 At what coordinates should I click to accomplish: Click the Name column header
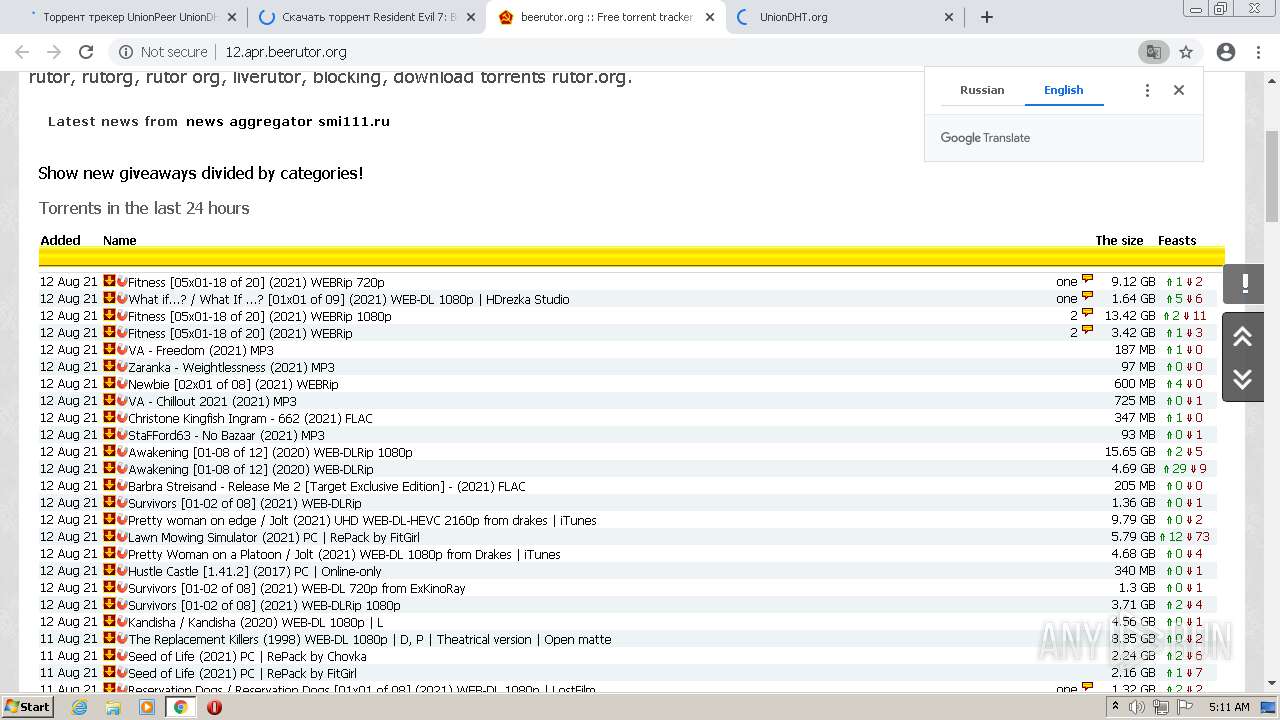coord(119,240)
